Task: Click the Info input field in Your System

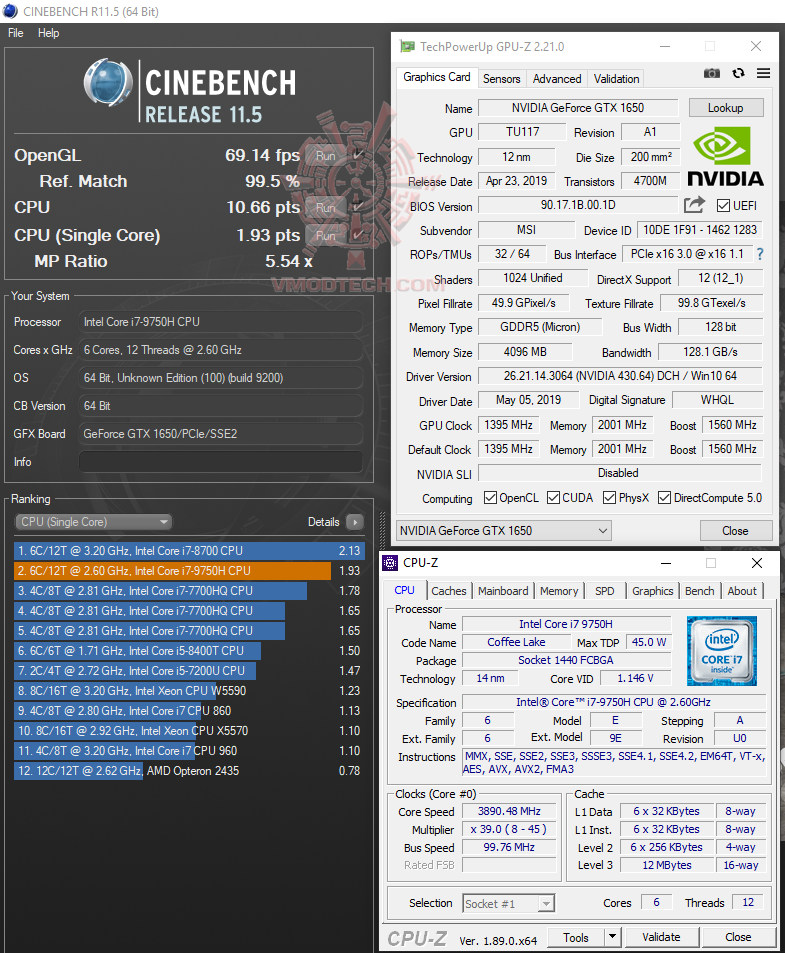Action: [x=221, y=461]
